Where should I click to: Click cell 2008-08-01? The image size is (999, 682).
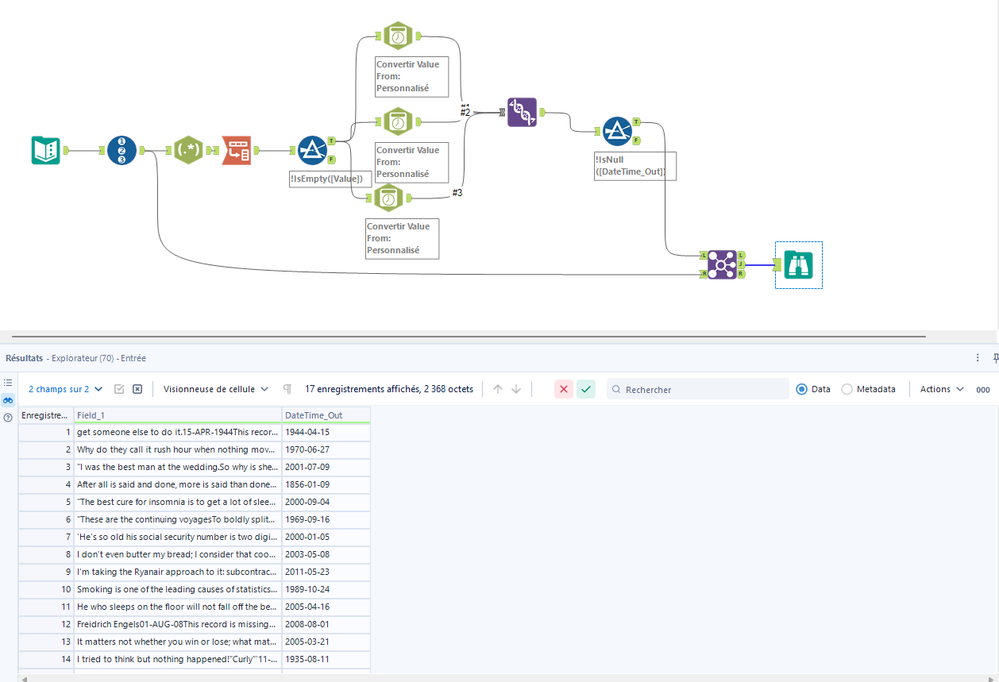point(326,625)
